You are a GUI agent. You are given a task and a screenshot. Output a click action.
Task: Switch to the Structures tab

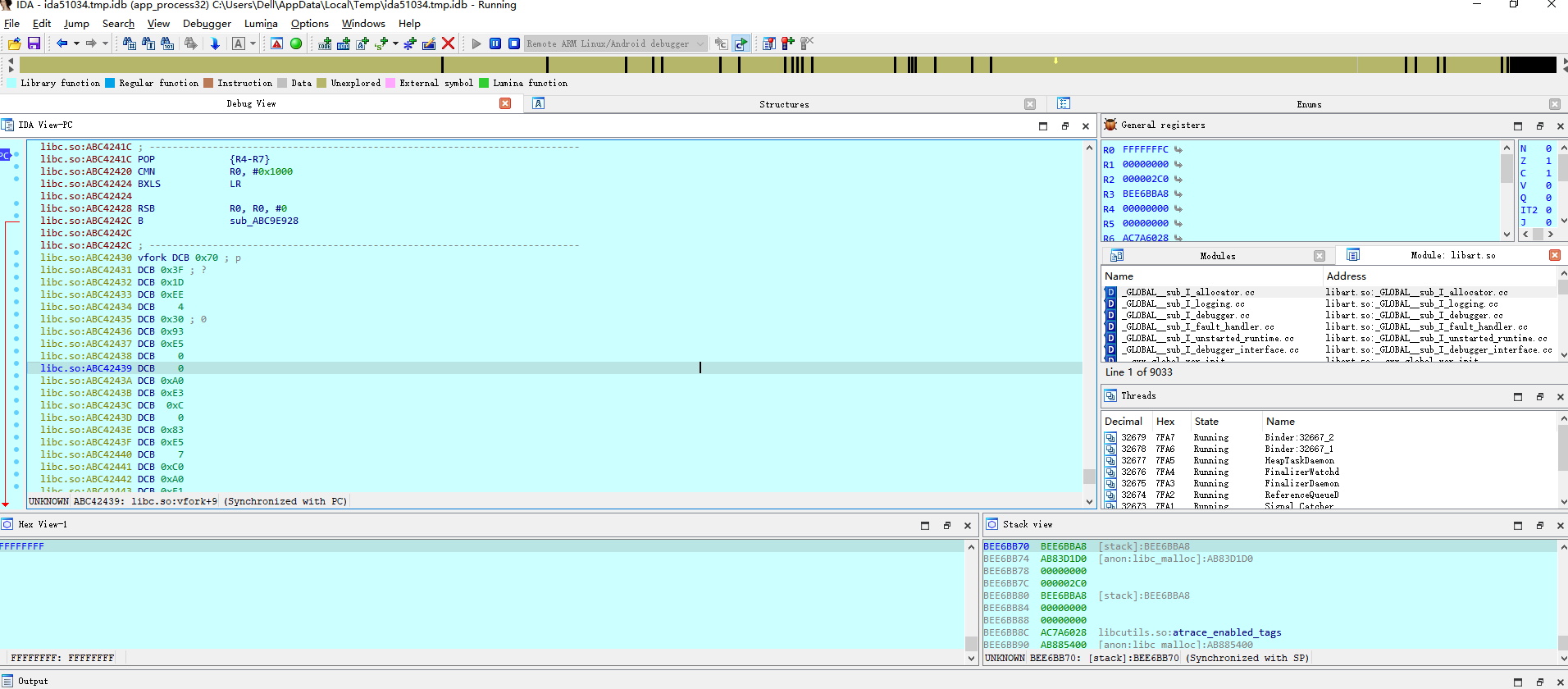pos(784,104)
